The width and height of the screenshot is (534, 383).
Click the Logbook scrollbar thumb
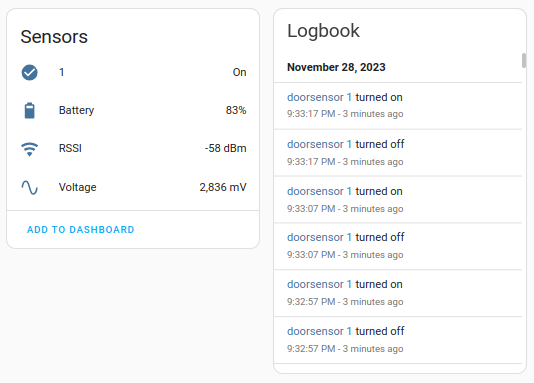pyautogui.click(x=524, y=61)
